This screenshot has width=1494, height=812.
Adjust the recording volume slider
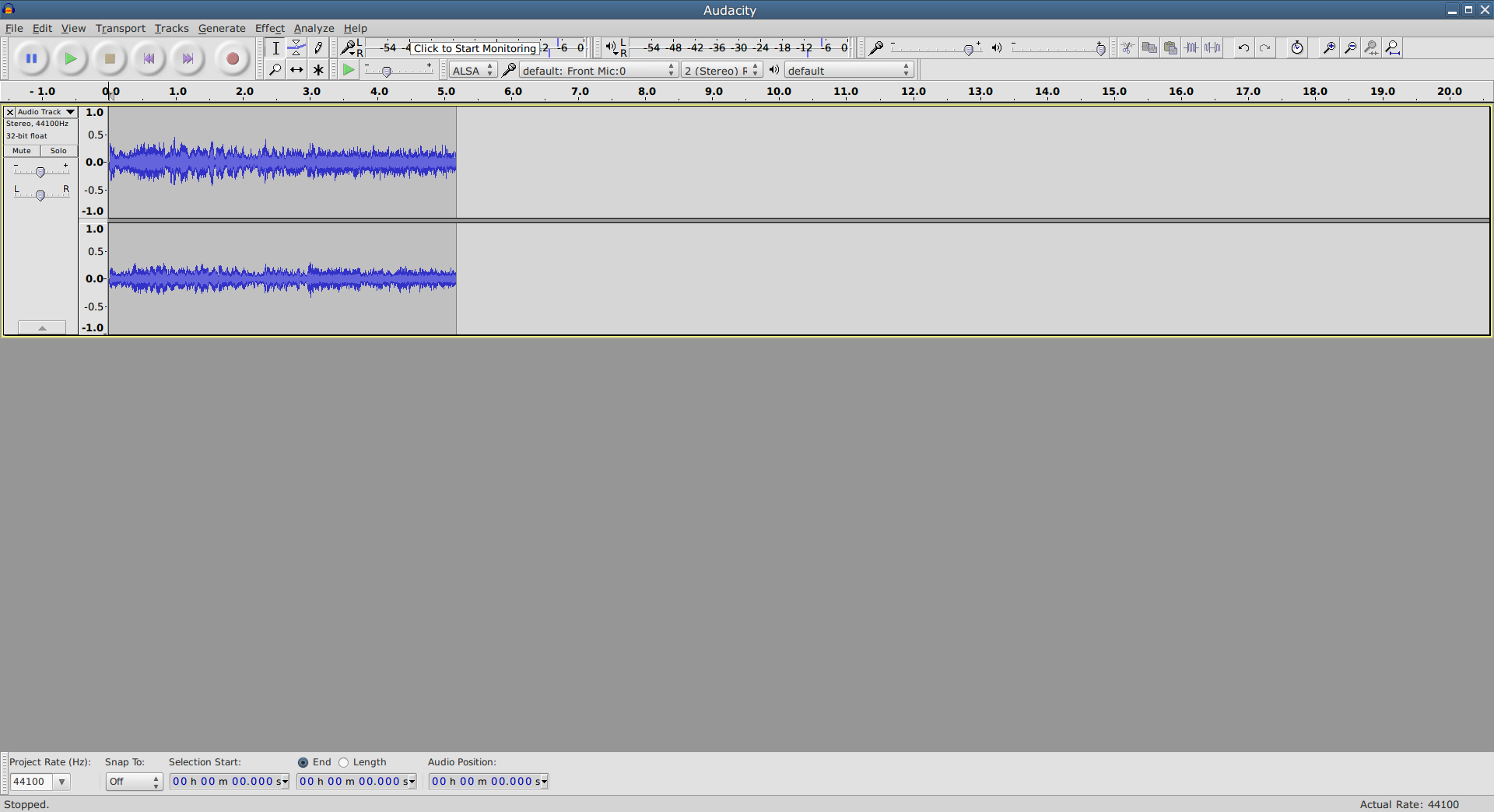point(969,49)
